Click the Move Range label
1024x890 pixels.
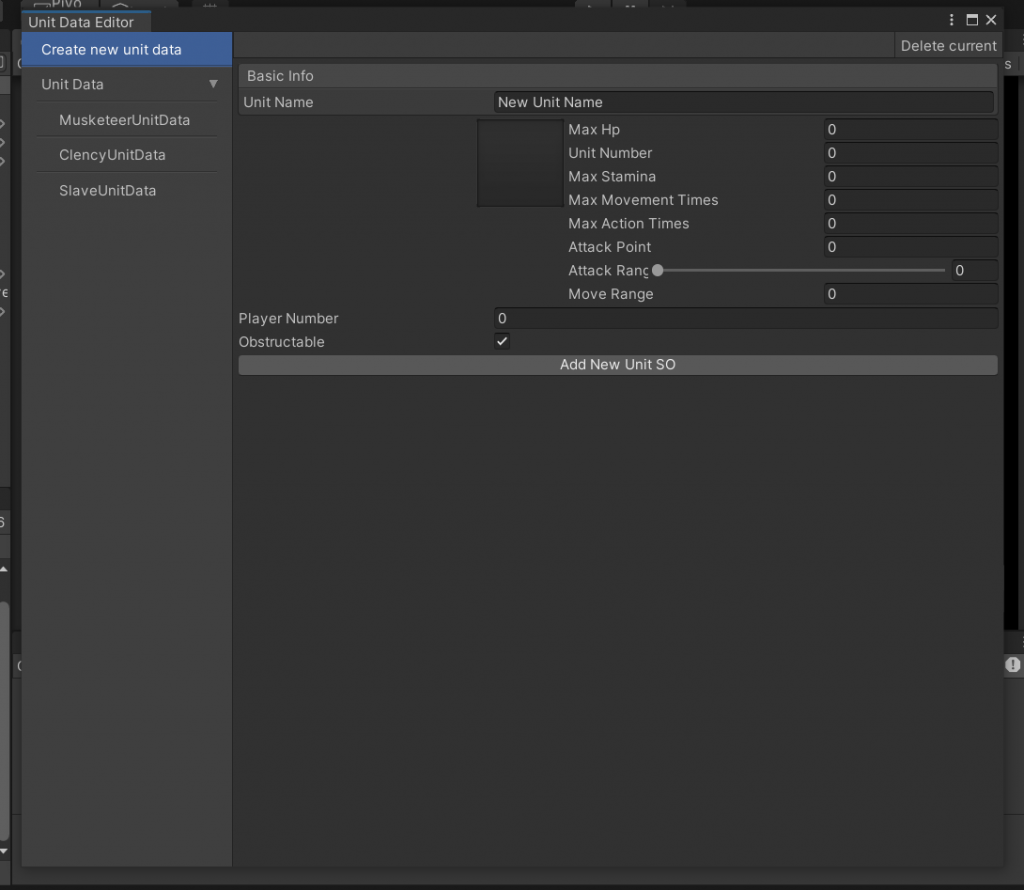[611, 294]
